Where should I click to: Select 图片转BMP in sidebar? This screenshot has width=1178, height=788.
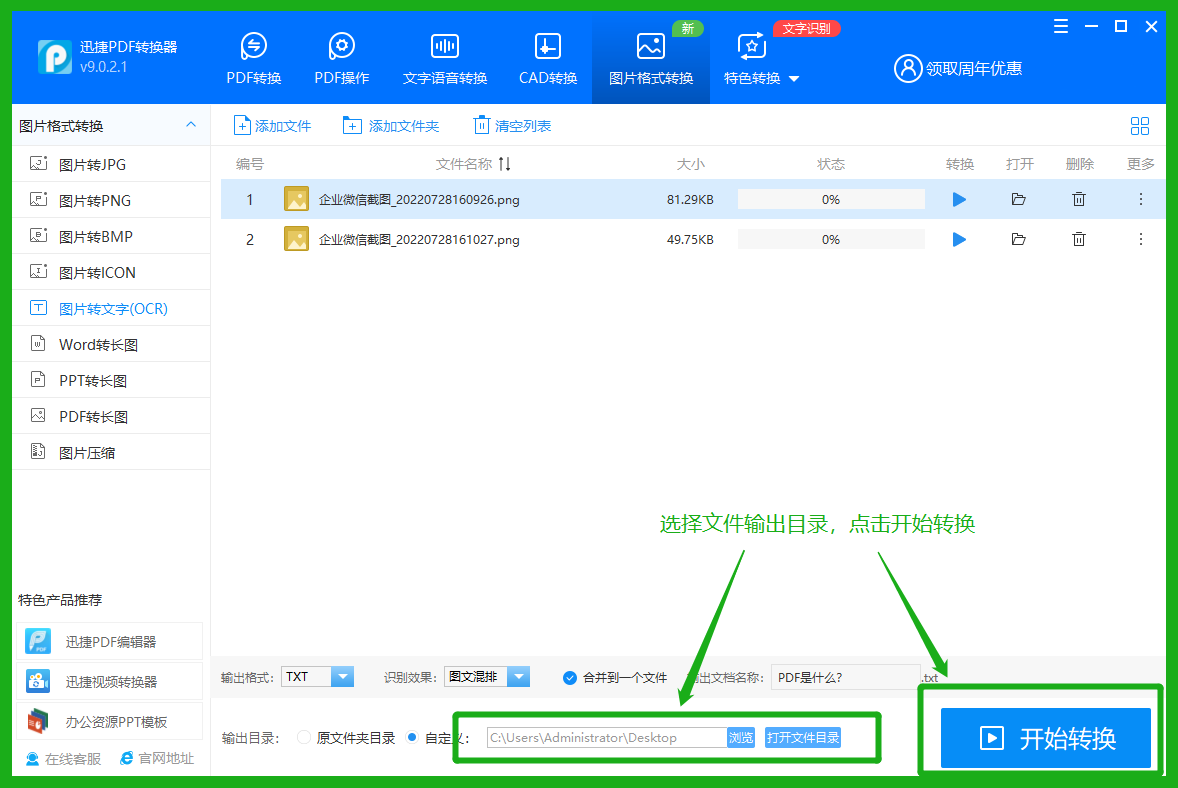click(x=111, y=237)
